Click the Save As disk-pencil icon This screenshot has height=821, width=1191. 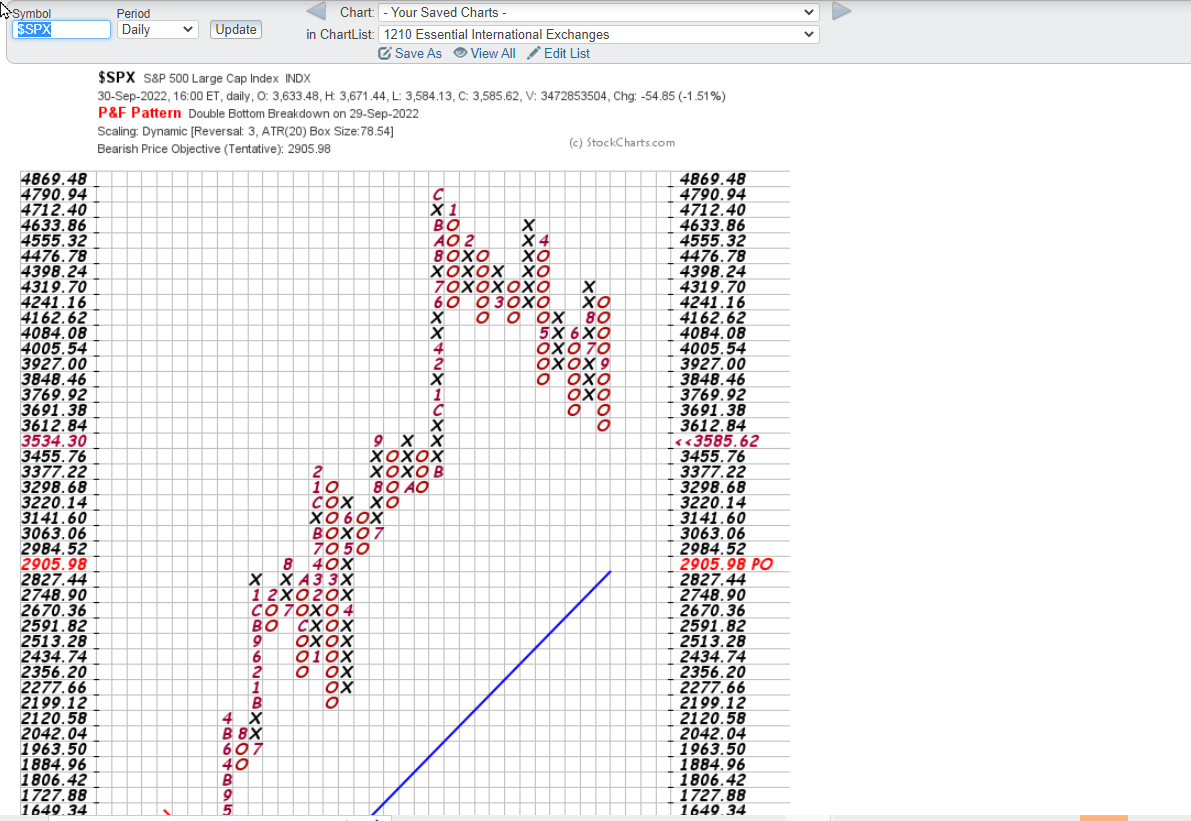click(385, 54)
